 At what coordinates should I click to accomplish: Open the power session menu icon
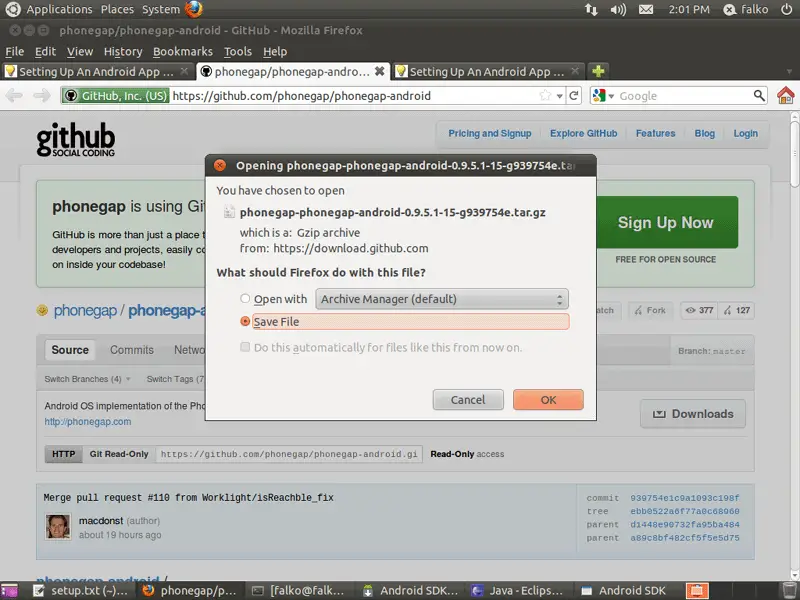(786, 9)
